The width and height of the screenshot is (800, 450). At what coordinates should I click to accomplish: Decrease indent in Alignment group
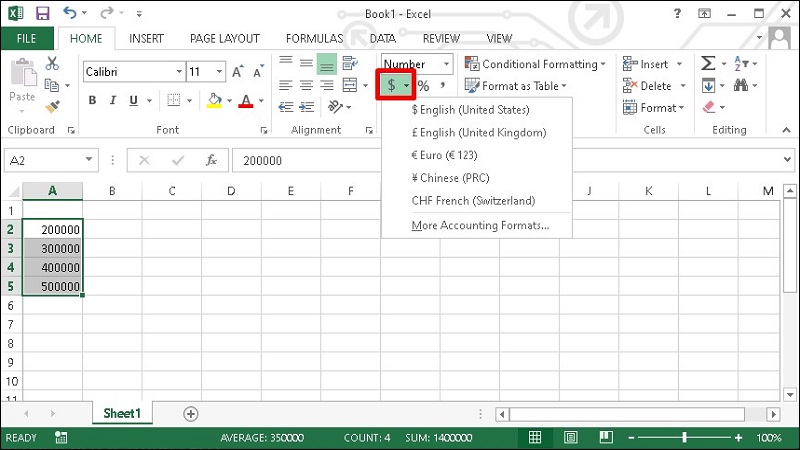[x=286, y=107]
